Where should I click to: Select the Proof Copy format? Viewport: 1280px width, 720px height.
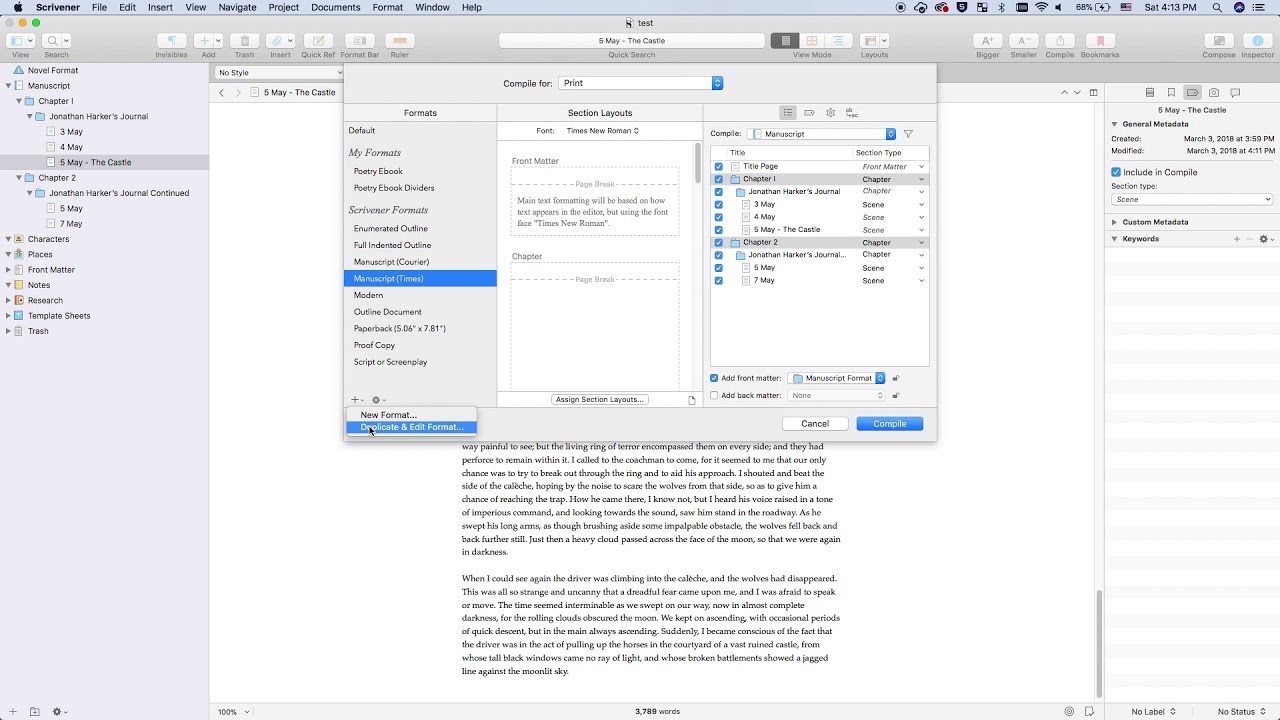[x=420, y=345]
